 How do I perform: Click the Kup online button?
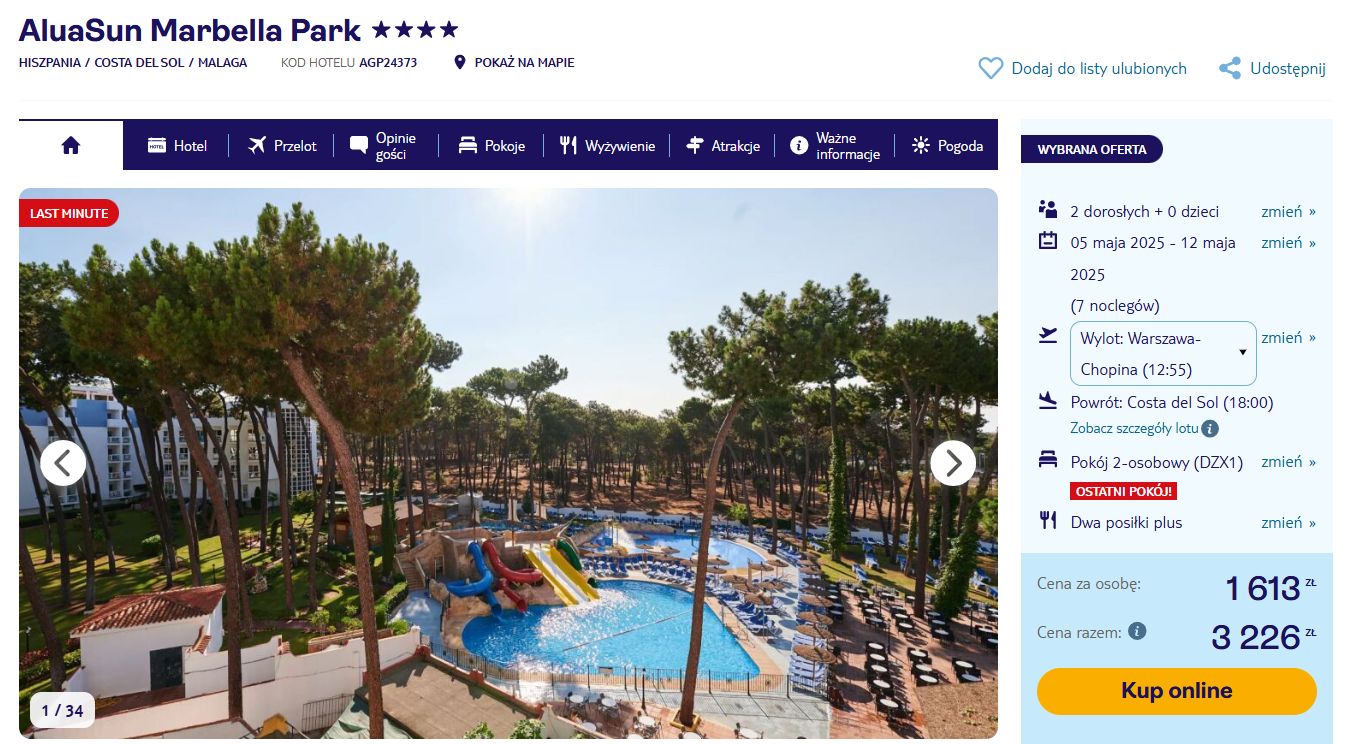[x=1176, y=691]
